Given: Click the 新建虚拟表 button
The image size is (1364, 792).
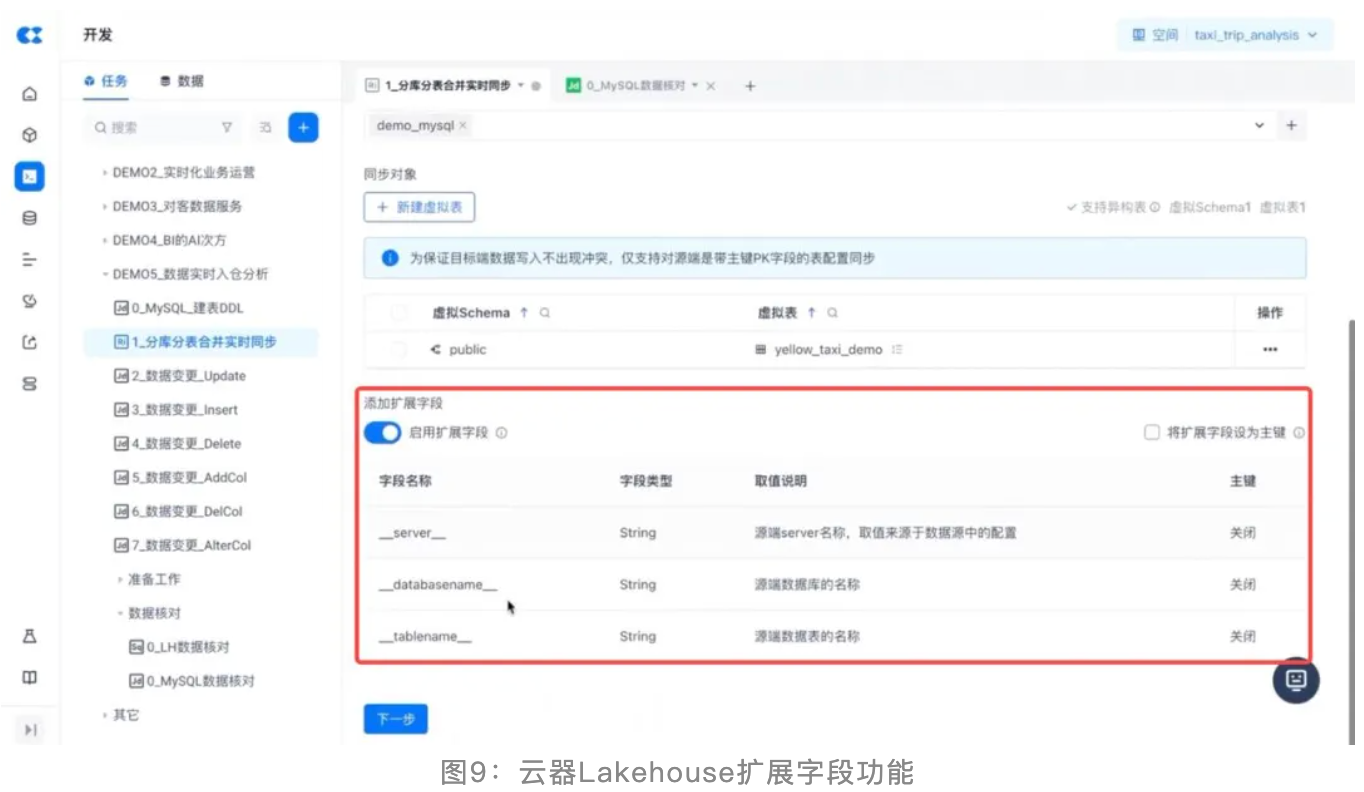Looking at the screenshot, I should coord(419,207).
